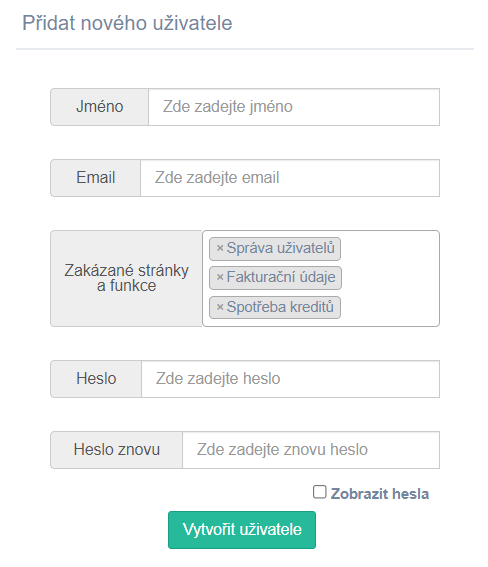This screenshot has height=567, width=488.
Task: Remove the Spotřeba kreditů tag
Action: point(220,307)
